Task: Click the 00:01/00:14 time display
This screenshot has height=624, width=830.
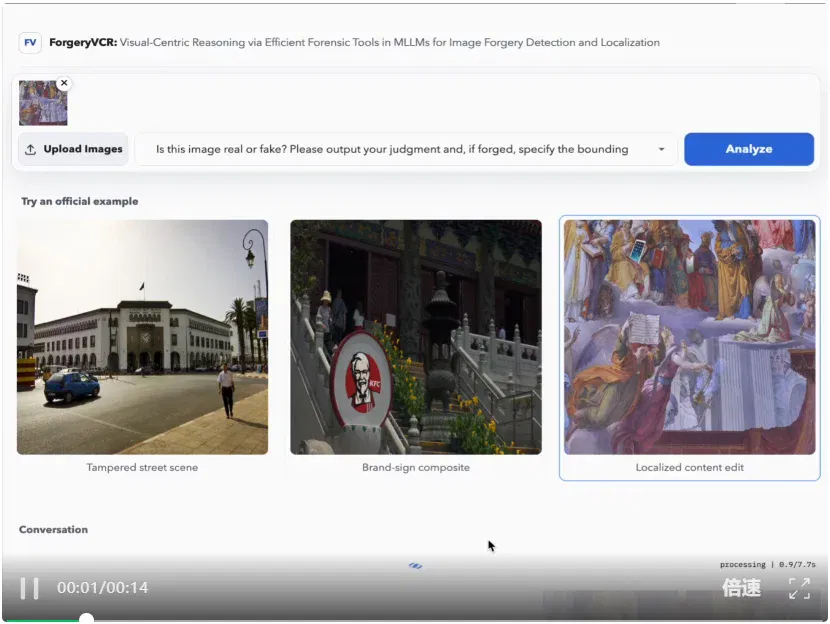Action: [x=103, y=587]
